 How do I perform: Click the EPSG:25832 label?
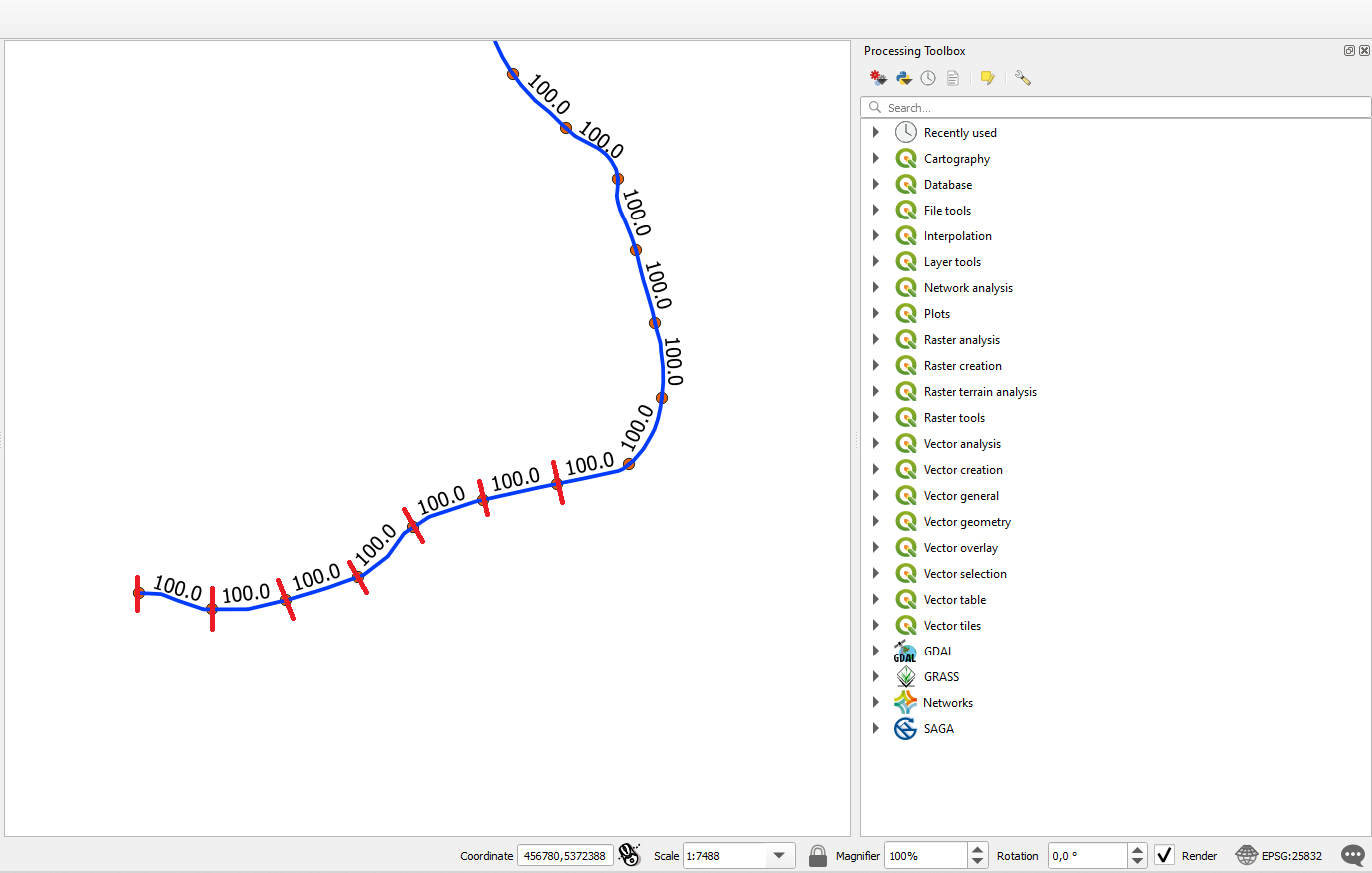point(1292,855)
